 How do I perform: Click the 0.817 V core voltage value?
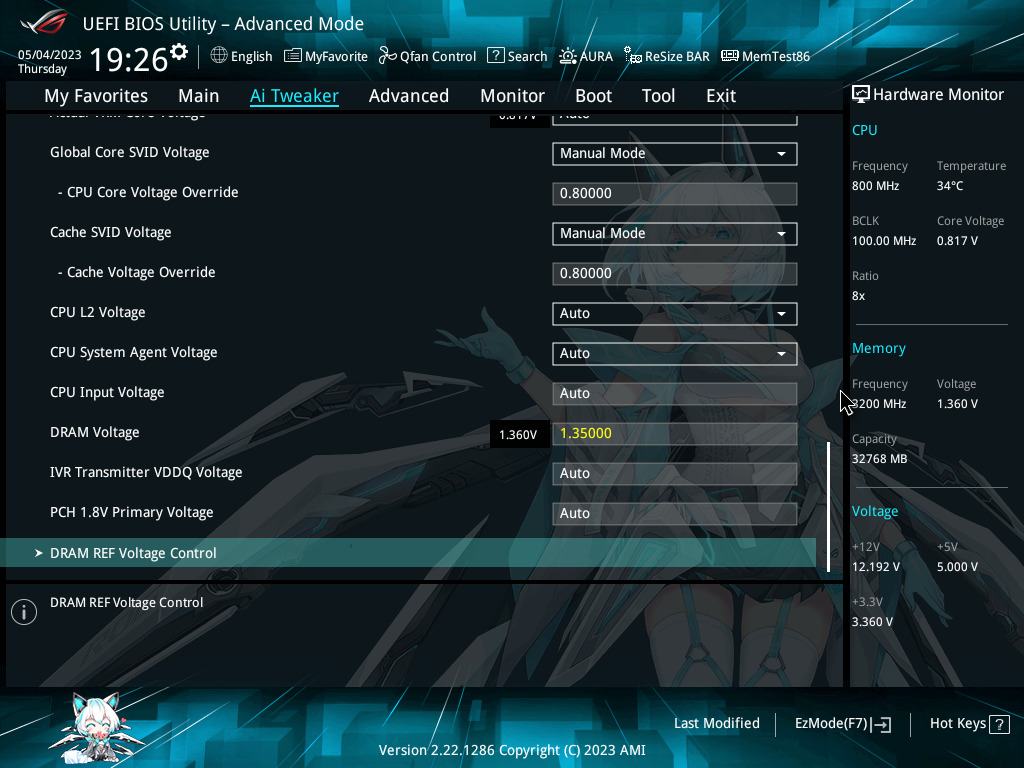tap(957, 241)
